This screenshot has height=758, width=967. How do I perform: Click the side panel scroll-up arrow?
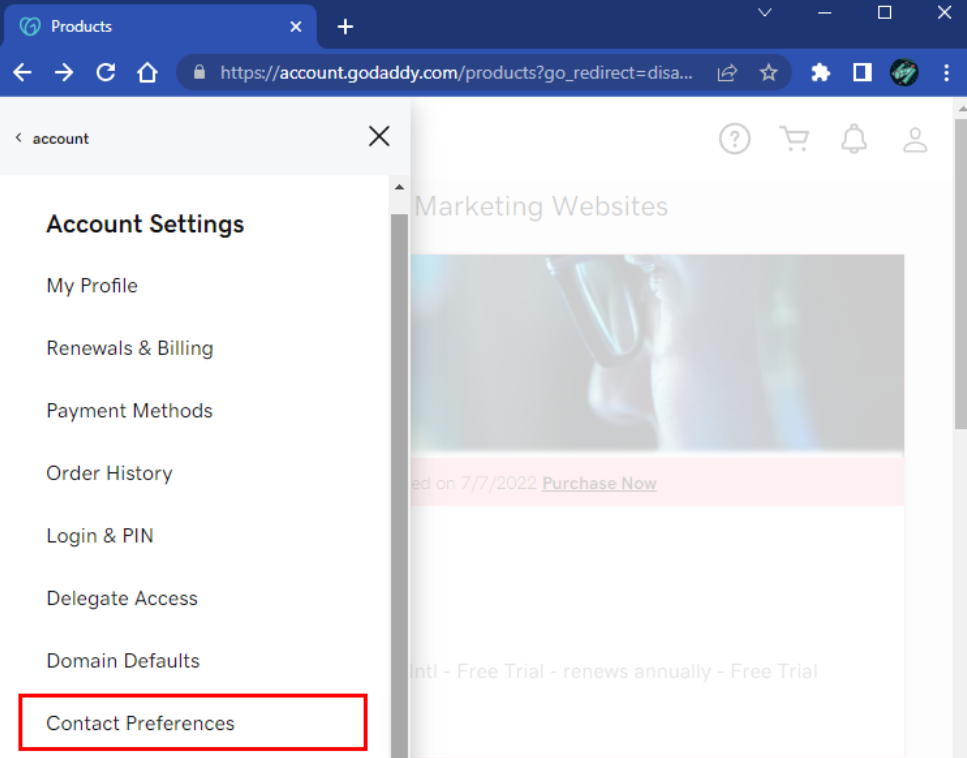pos(400,187)
